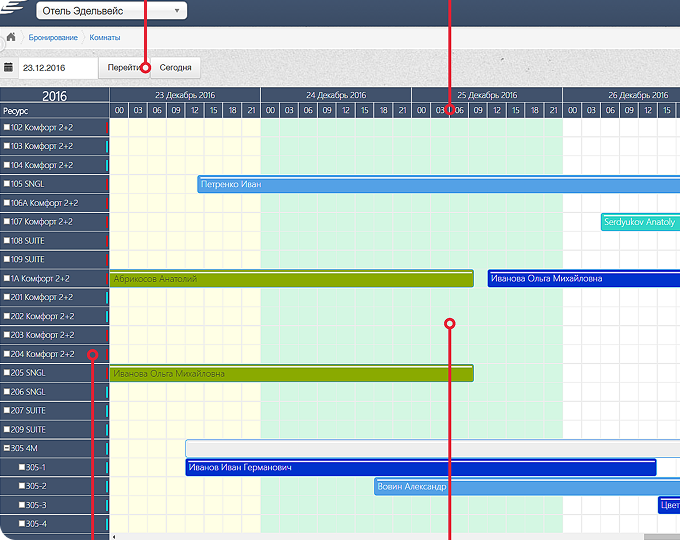Tick the checkbox for 109 SUITE

tap(7, 259)
